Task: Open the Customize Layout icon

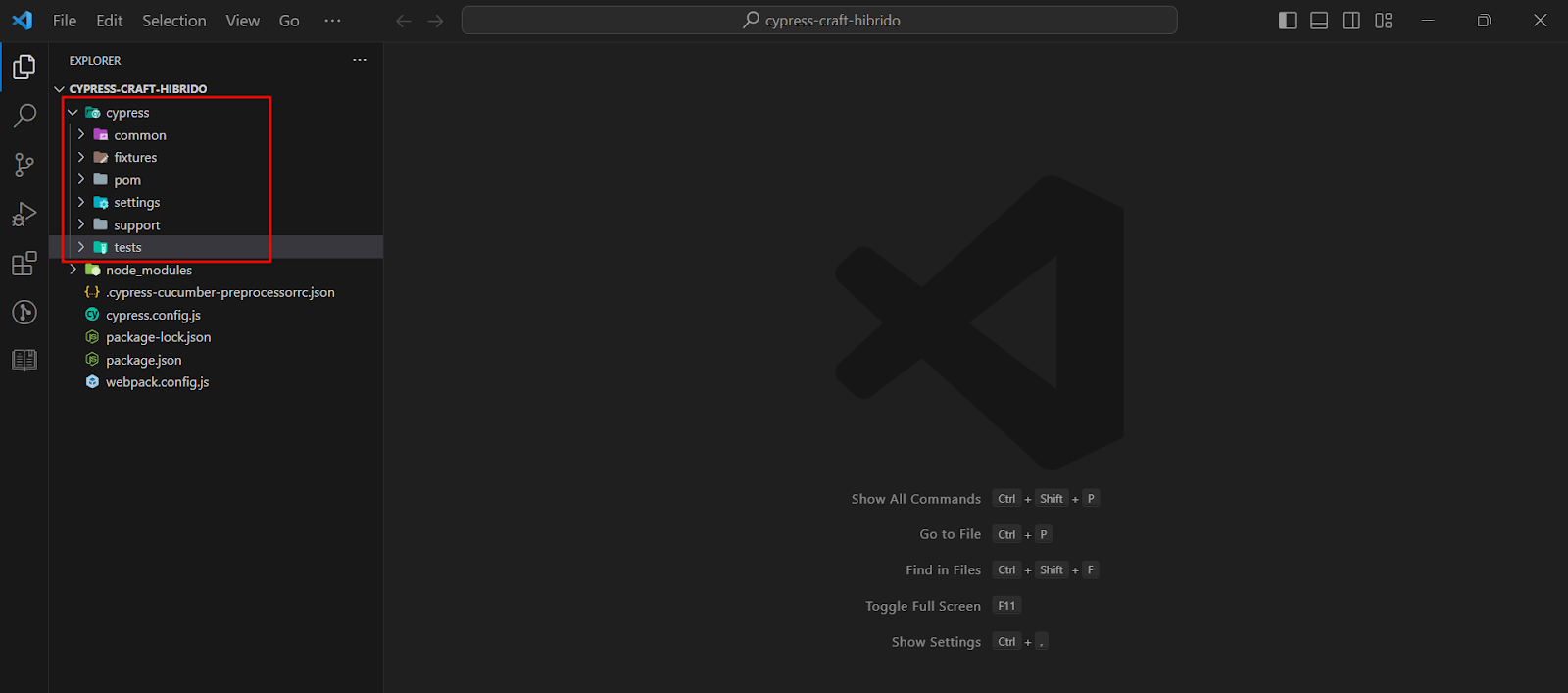Action: point(1384,21)
